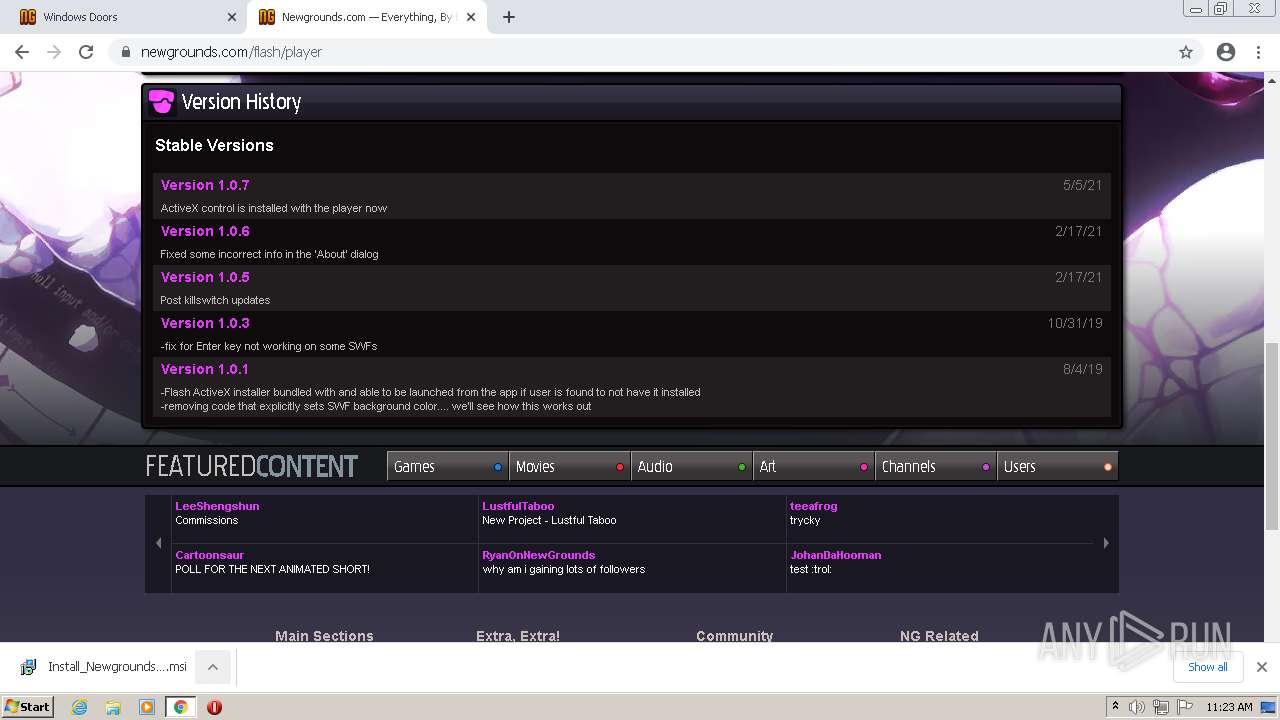Open Version 1.0.3 link
This screenshot has height=720, width=1280.
coord(205,323)
